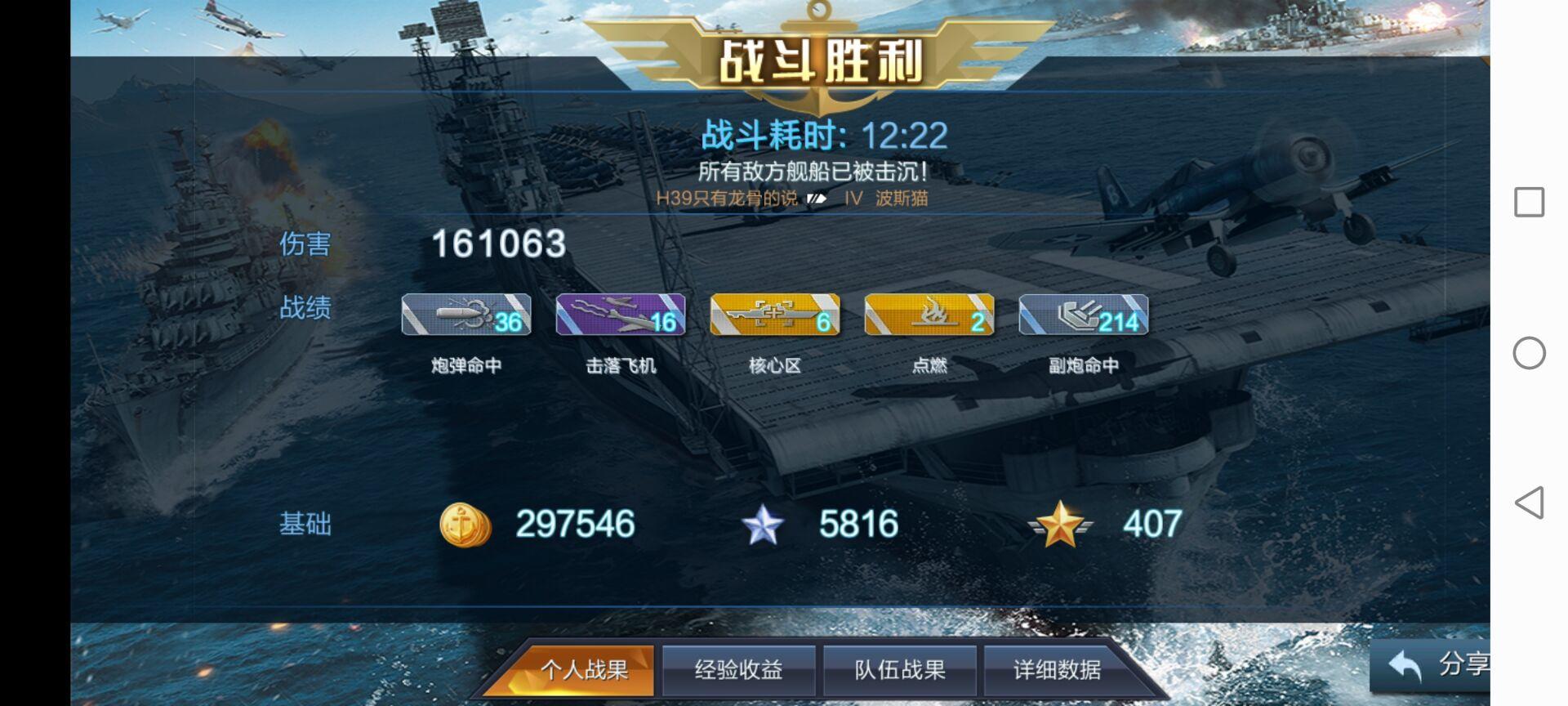
Task: Tap the 核心区 citadel hits badge
Action: (x=775, y=315)
